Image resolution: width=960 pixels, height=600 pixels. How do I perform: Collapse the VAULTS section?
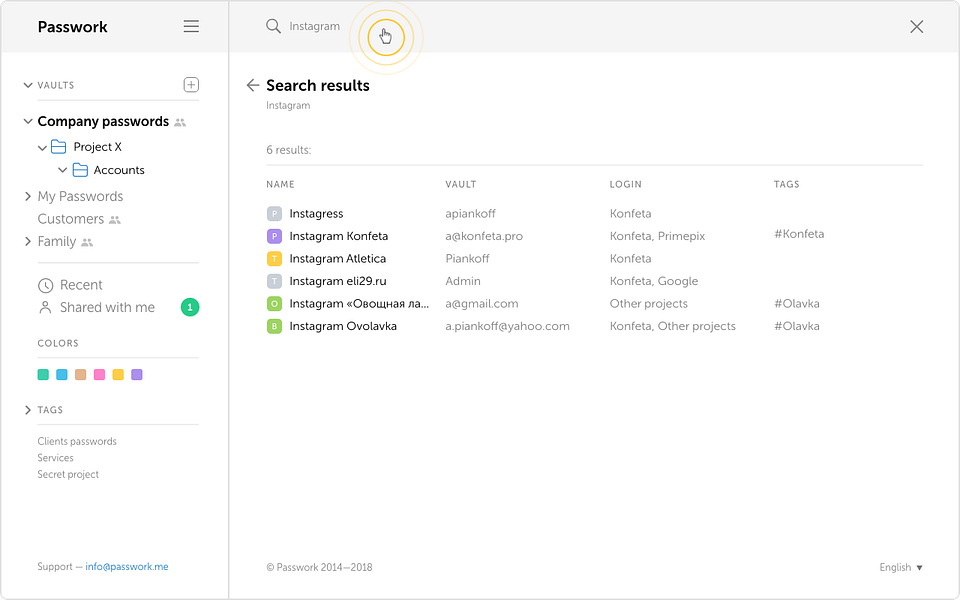[x=28, y=85]
